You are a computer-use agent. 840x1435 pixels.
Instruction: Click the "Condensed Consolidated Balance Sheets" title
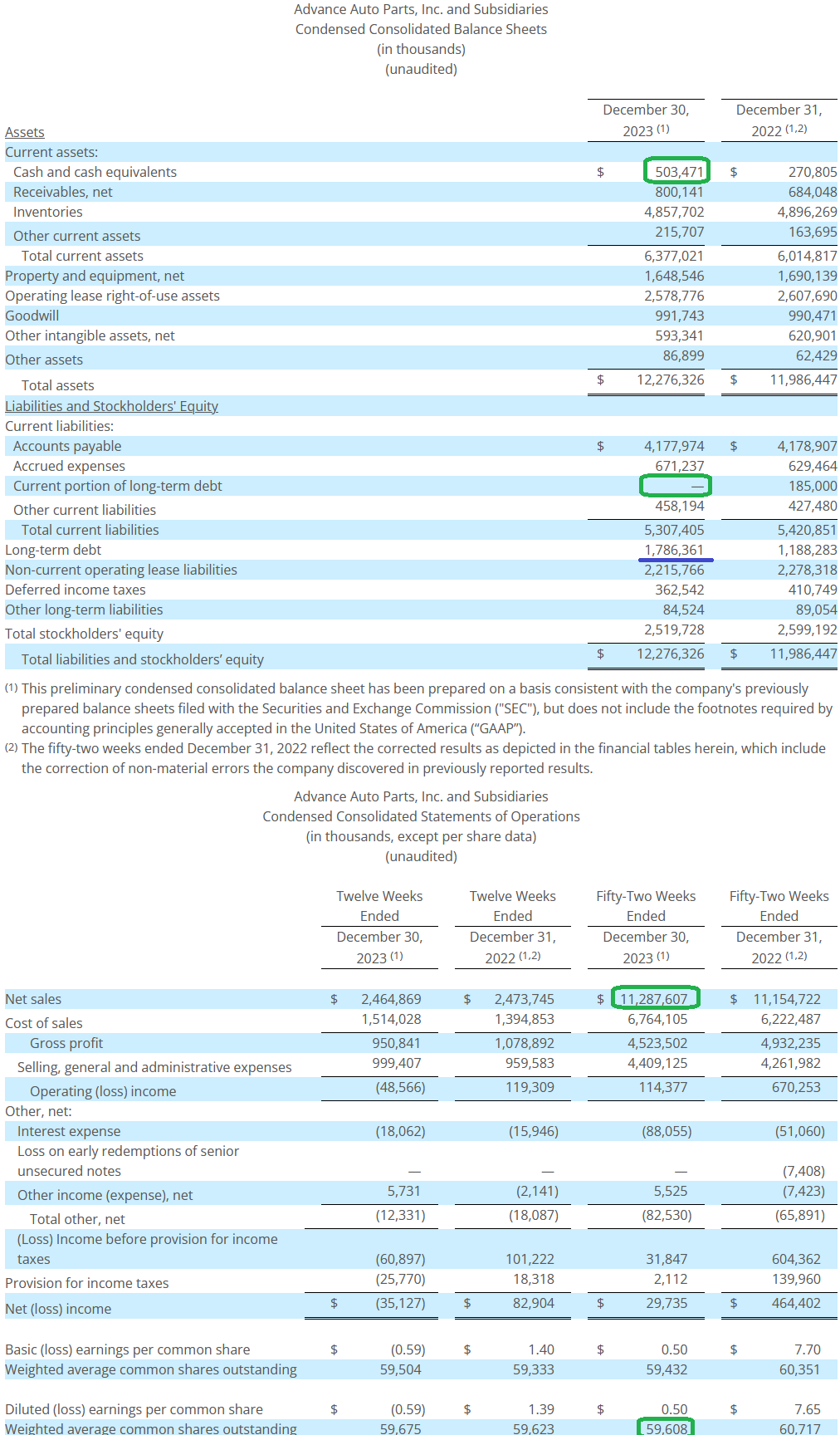pos(421,29)
